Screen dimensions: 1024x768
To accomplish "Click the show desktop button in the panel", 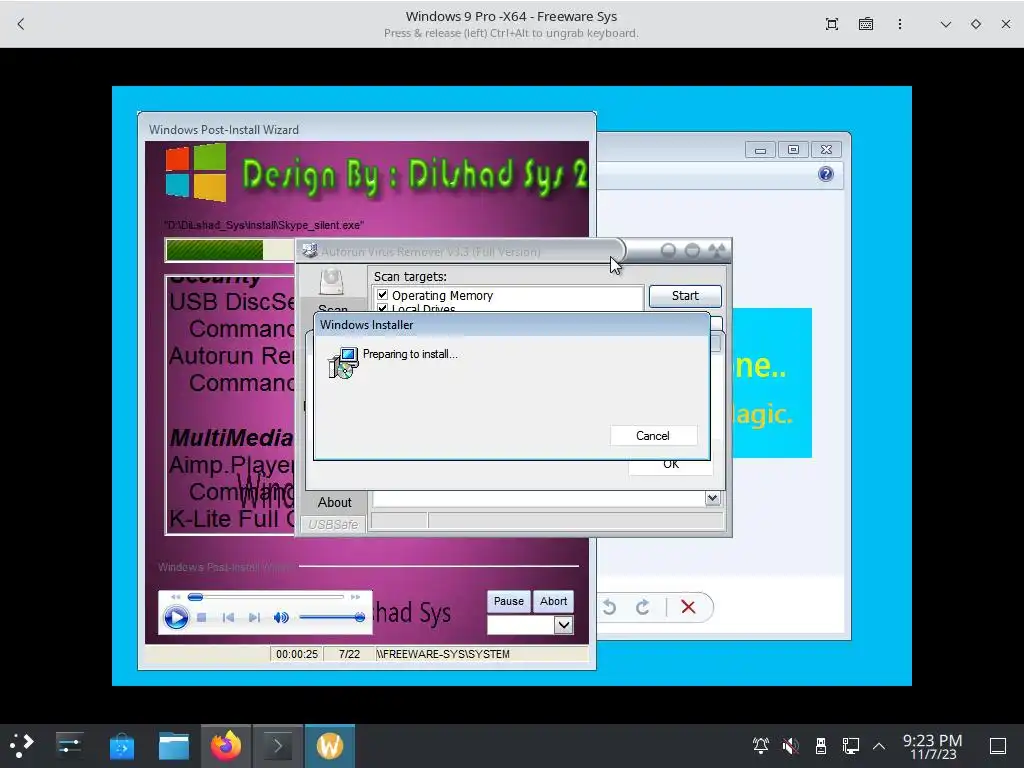I will pyautogui.click(x=998, y=745).
